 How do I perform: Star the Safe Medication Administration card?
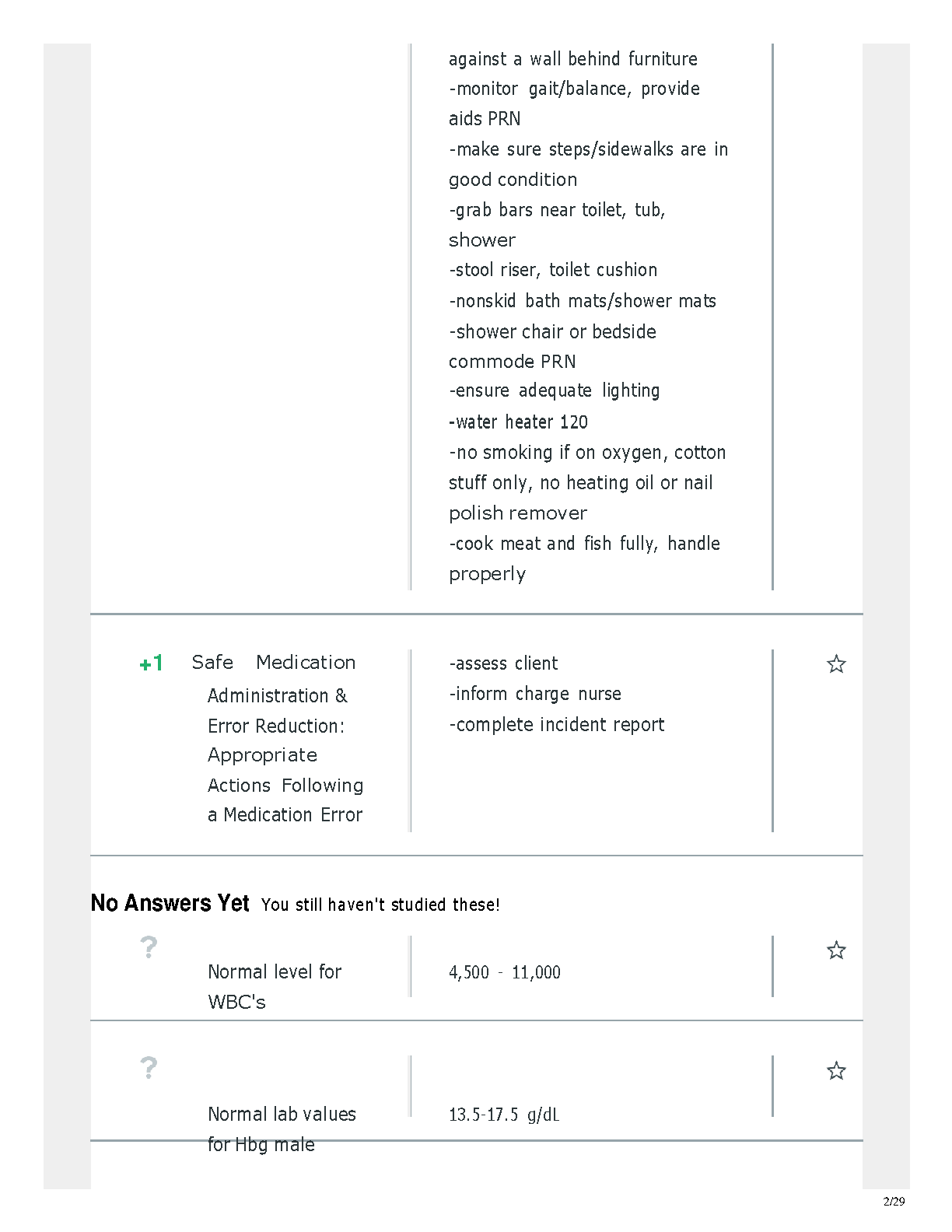pos(836,664)
